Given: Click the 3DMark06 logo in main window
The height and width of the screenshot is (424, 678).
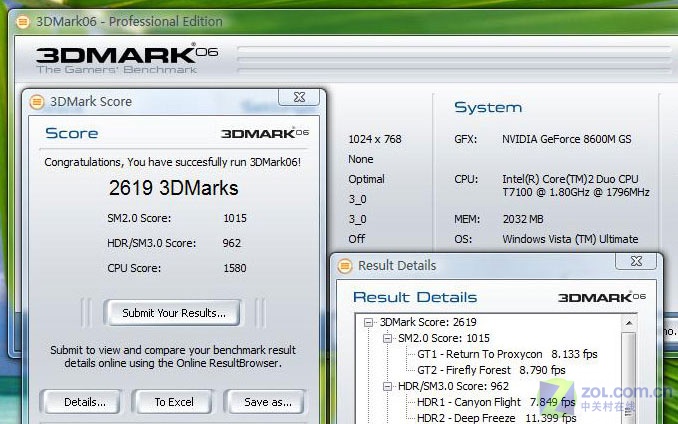Looking at the screenshot, I should [126, 59].
